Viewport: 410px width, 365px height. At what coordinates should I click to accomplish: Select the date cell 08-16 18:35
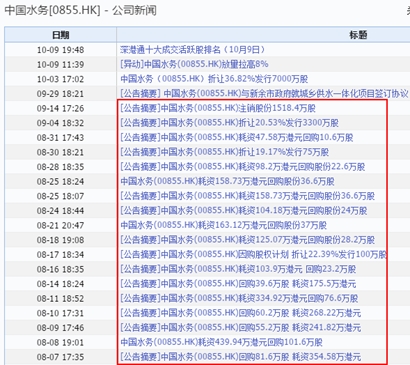click(x=60, y=269)
